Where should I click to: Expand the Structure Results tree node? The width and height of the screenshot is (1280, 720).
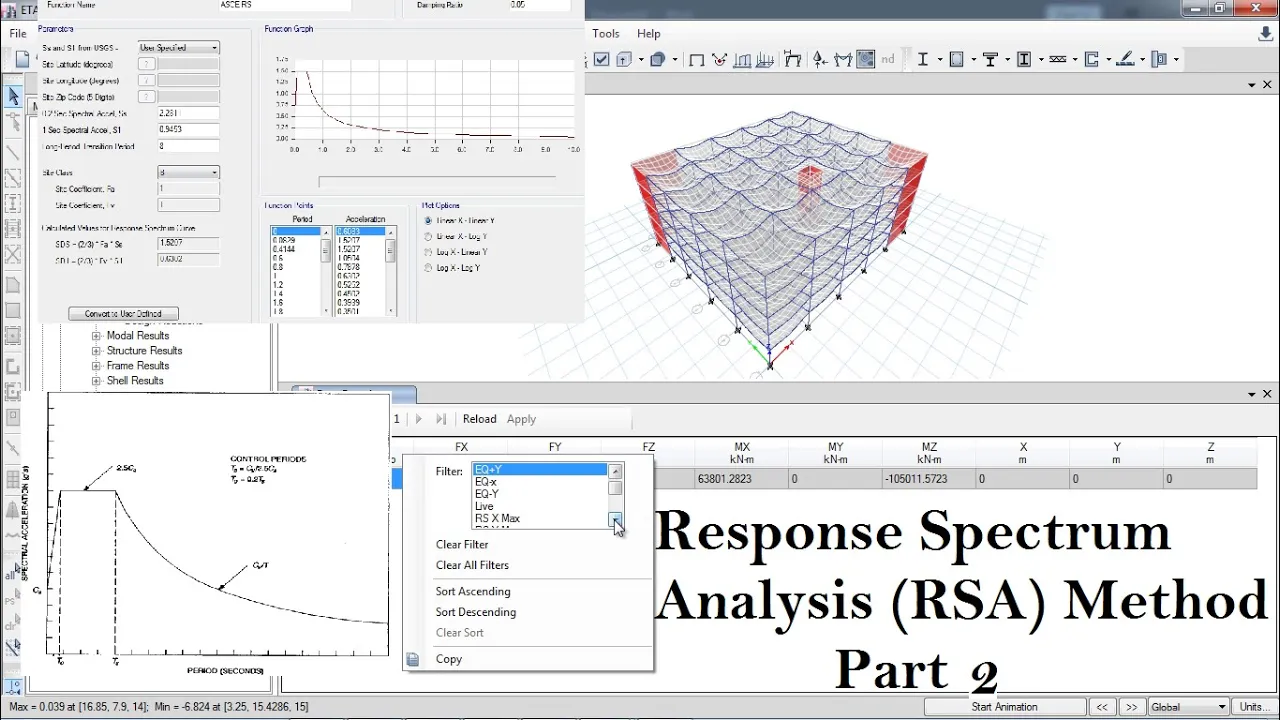click(97, 351)
